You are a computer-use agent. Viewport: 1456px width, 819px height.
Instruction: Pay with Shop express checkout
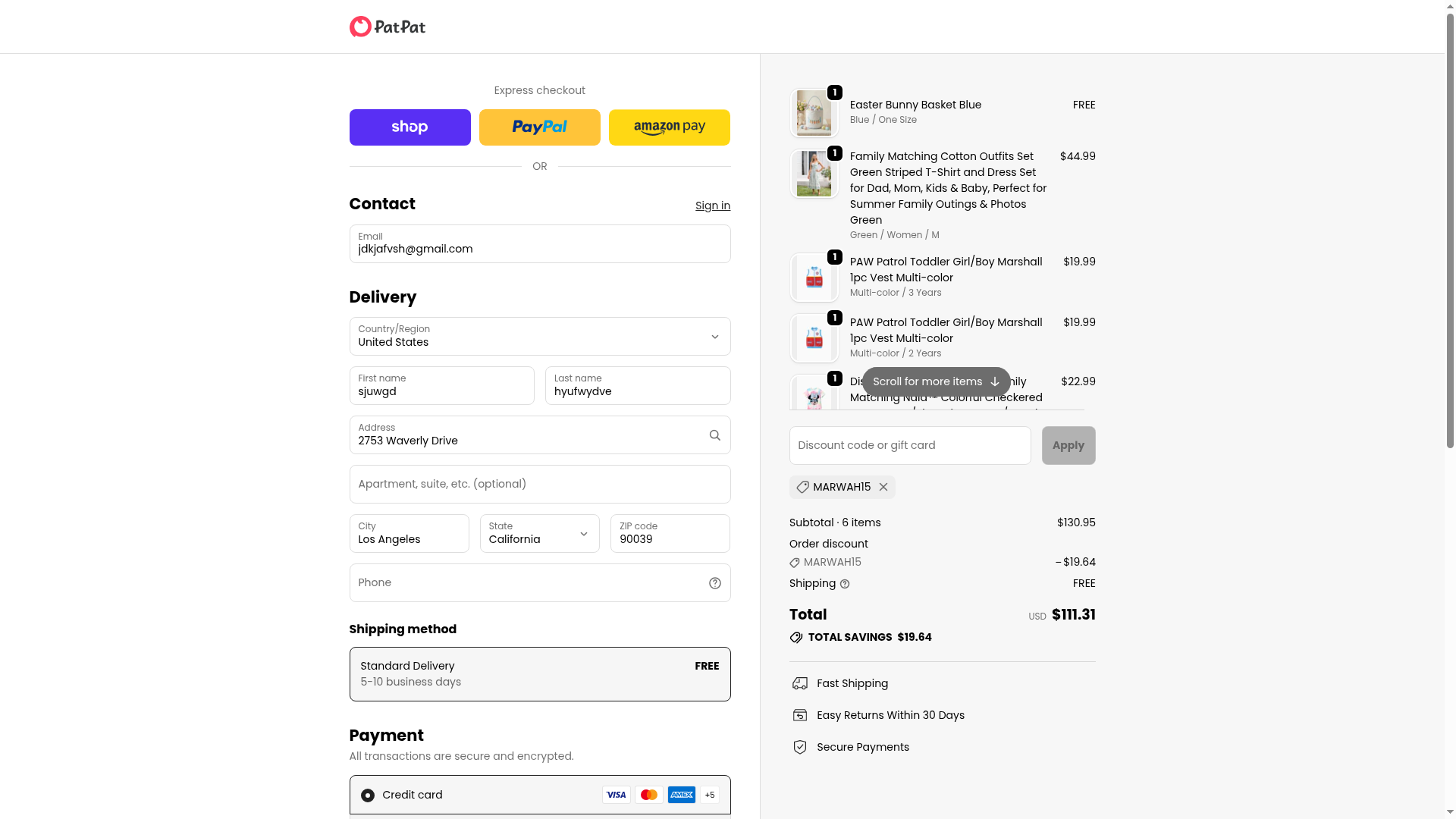point(409,127)
